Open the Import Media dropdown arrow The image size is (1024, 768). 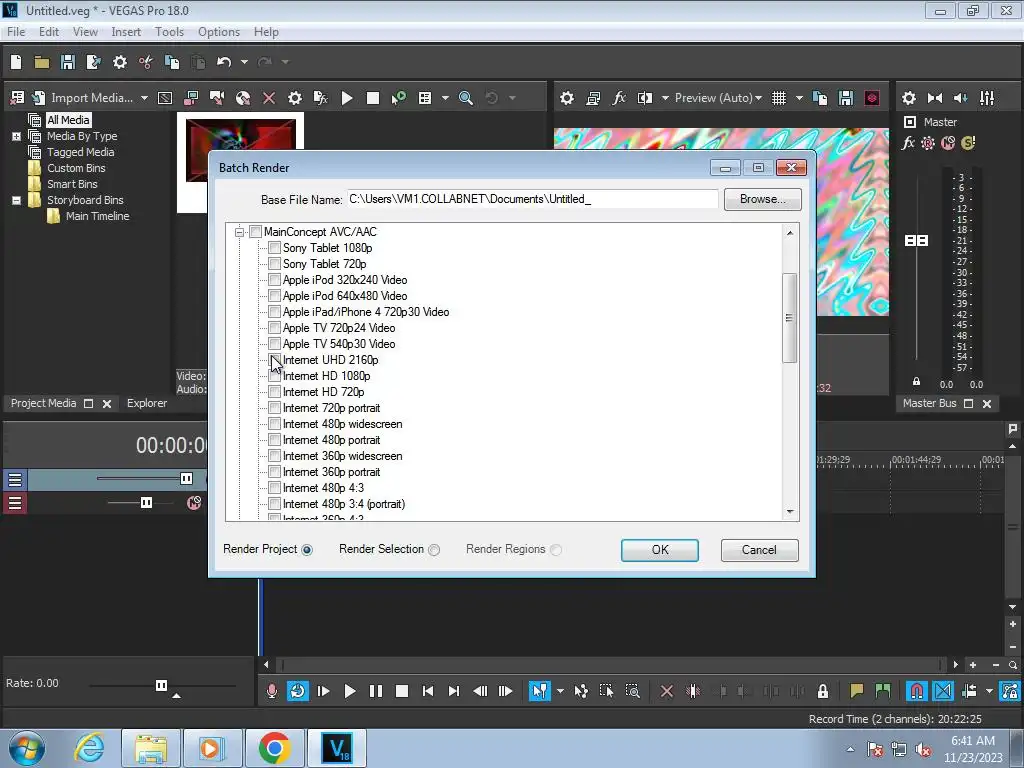pyautogui.click(x=144, y=98)
